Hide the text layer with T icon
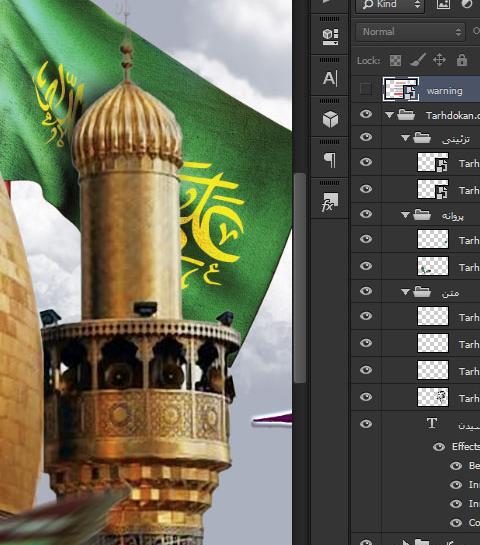This screenshot has height=545, width=480. coord(366,424)
